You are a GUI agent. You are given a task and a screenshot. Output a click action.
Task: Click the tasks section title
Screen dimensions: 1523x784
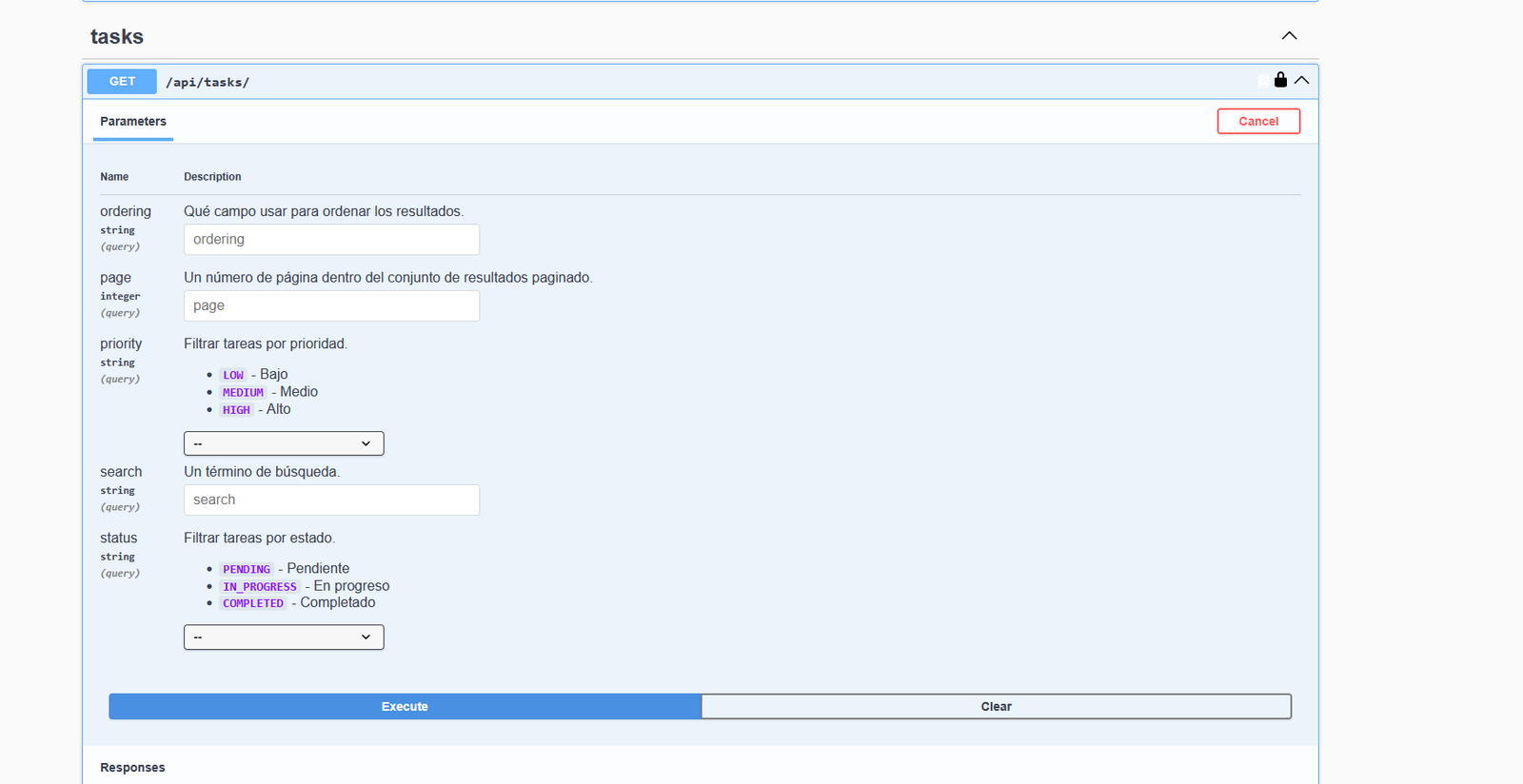click(x=117, y=37)
